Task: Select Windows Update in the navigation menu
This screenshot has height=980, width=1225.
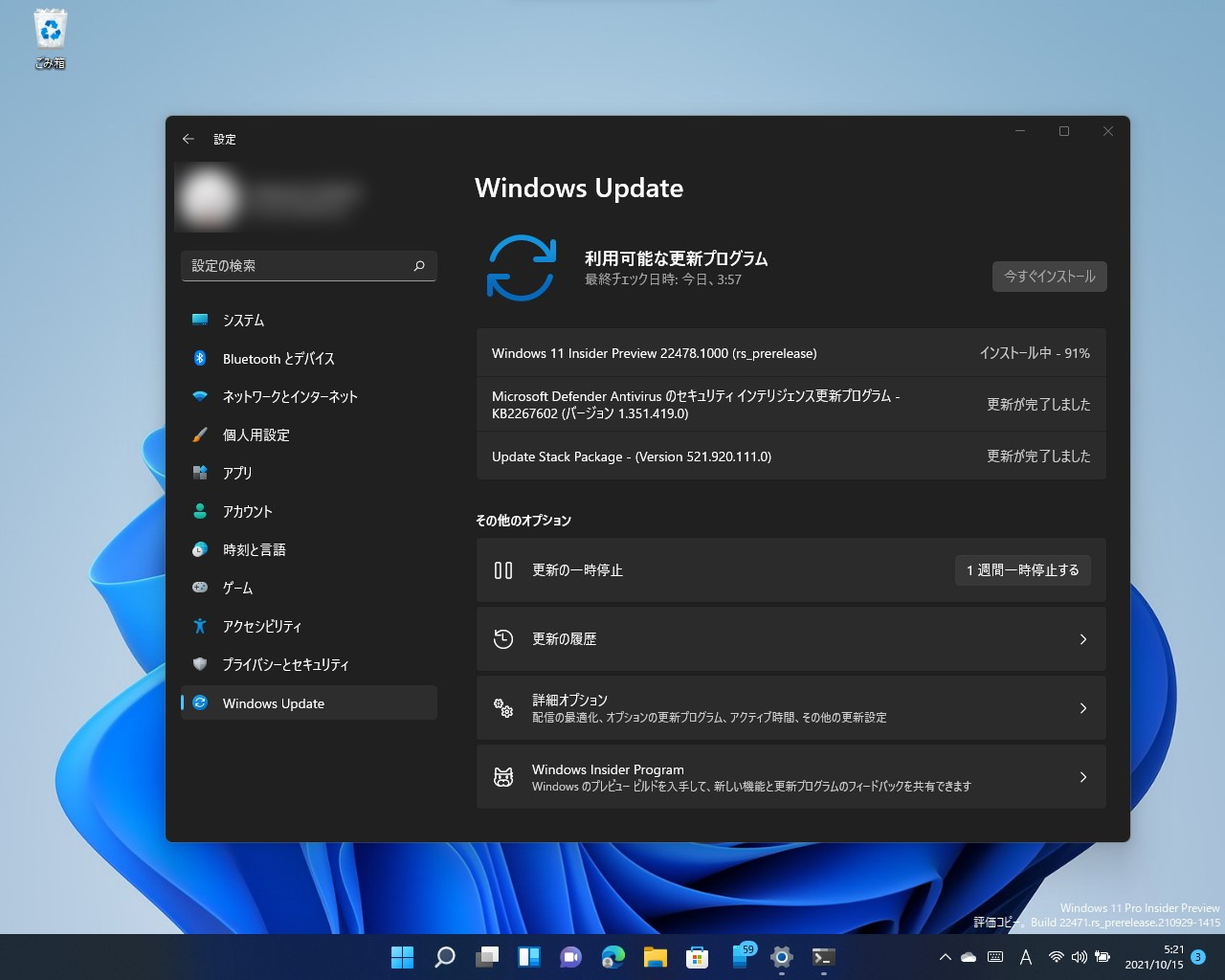Action: point(273,702)
